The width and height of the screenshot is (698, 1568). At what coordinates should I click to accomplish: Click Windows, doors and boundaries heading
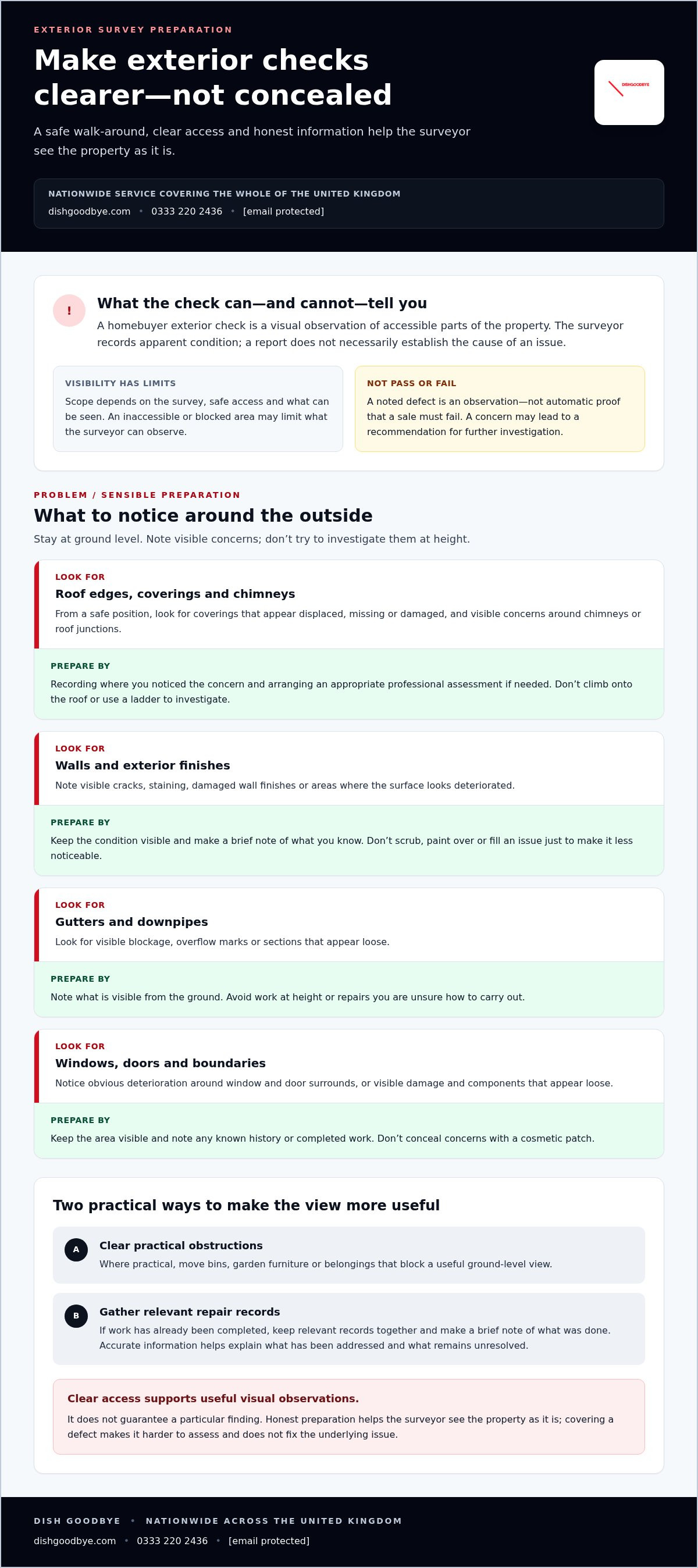(x=161, y=1063)
